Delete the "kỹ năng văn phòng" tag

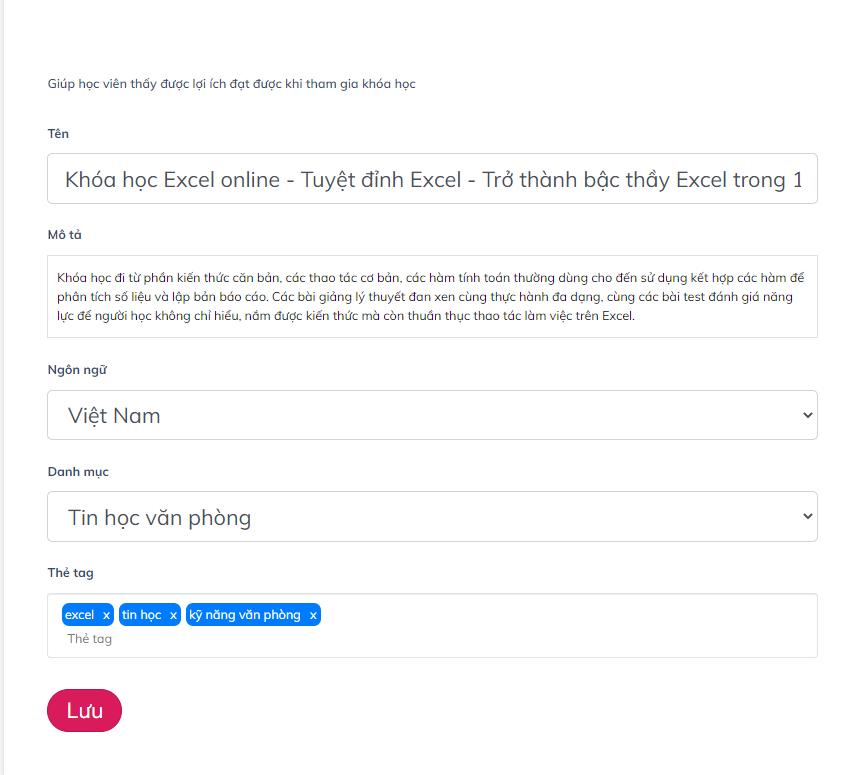pyautogui.click(x=313, y=616)
